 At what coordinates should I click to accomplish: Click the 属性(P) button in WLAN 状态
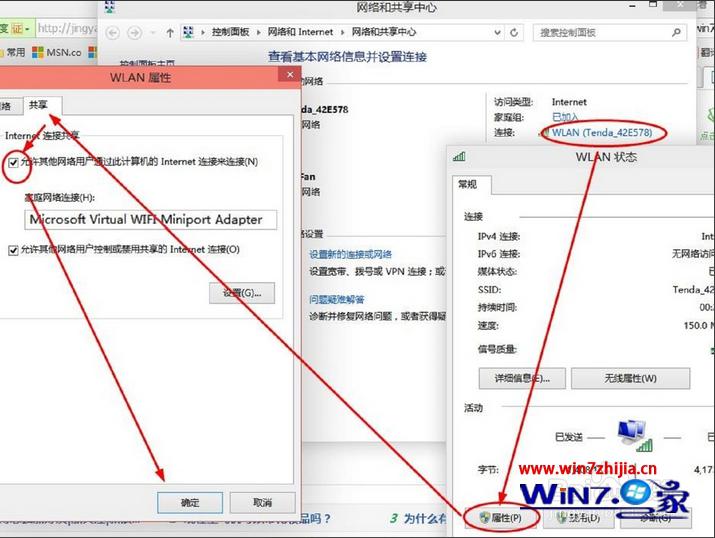(501, 518)
